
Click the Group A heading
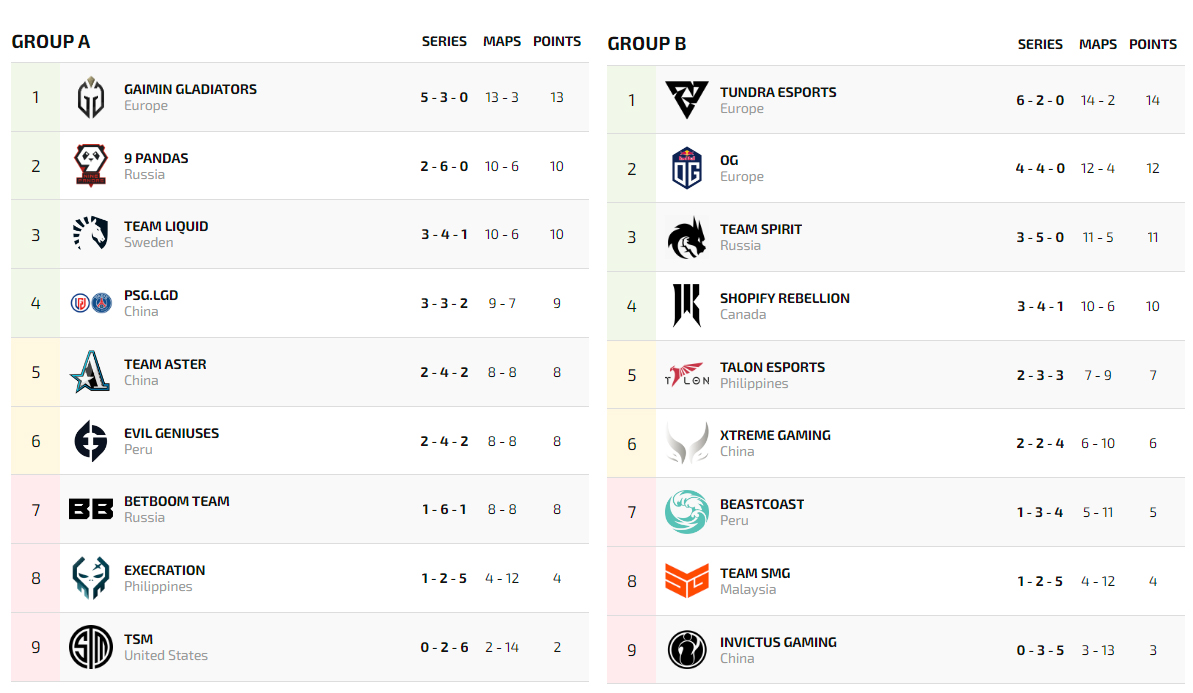(51, 42)
